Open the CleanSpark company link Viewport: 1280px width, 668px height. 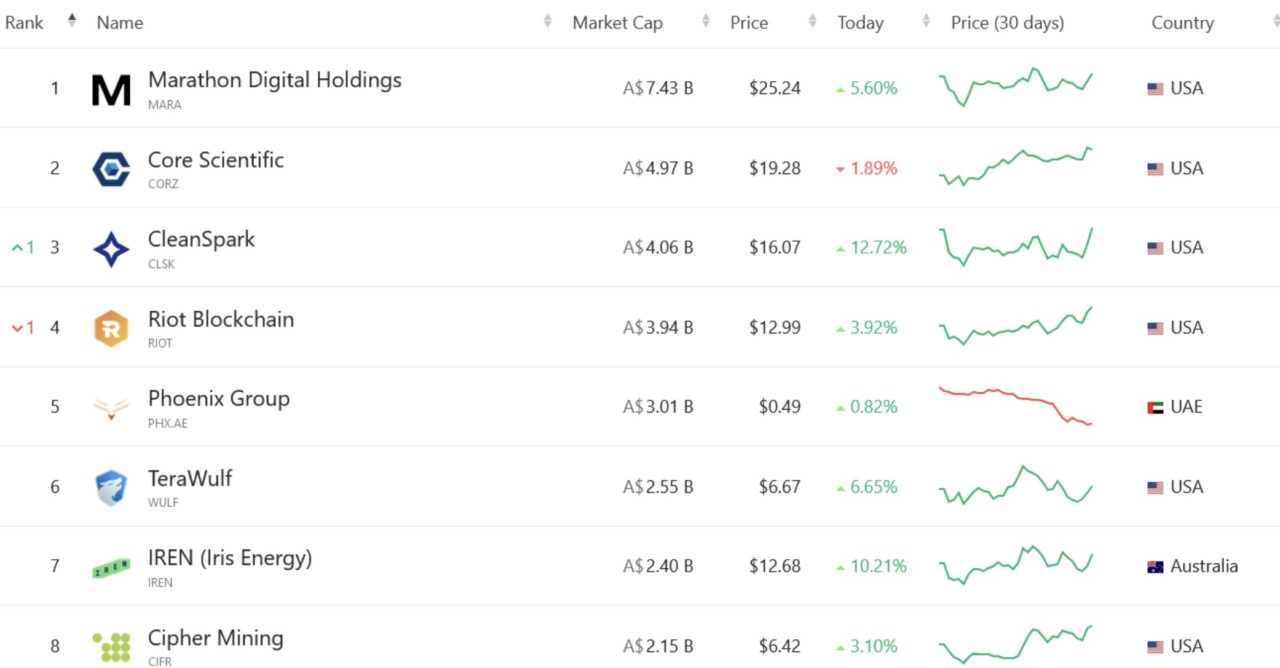(201, 239)
